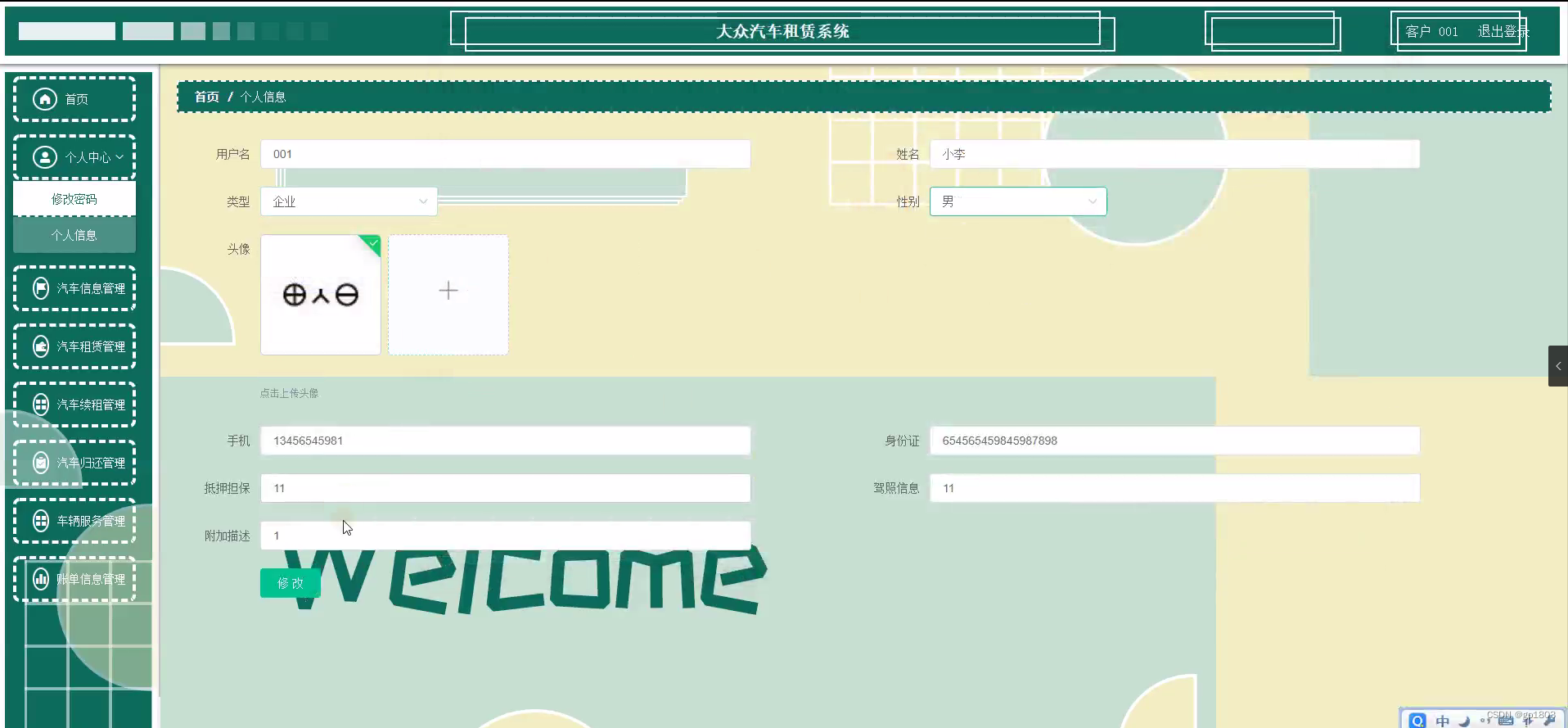This screenshot has height=728, width=1568.
Task: Click the 大众汽车租赁系统 header title
Action: [x=782, y=31]
